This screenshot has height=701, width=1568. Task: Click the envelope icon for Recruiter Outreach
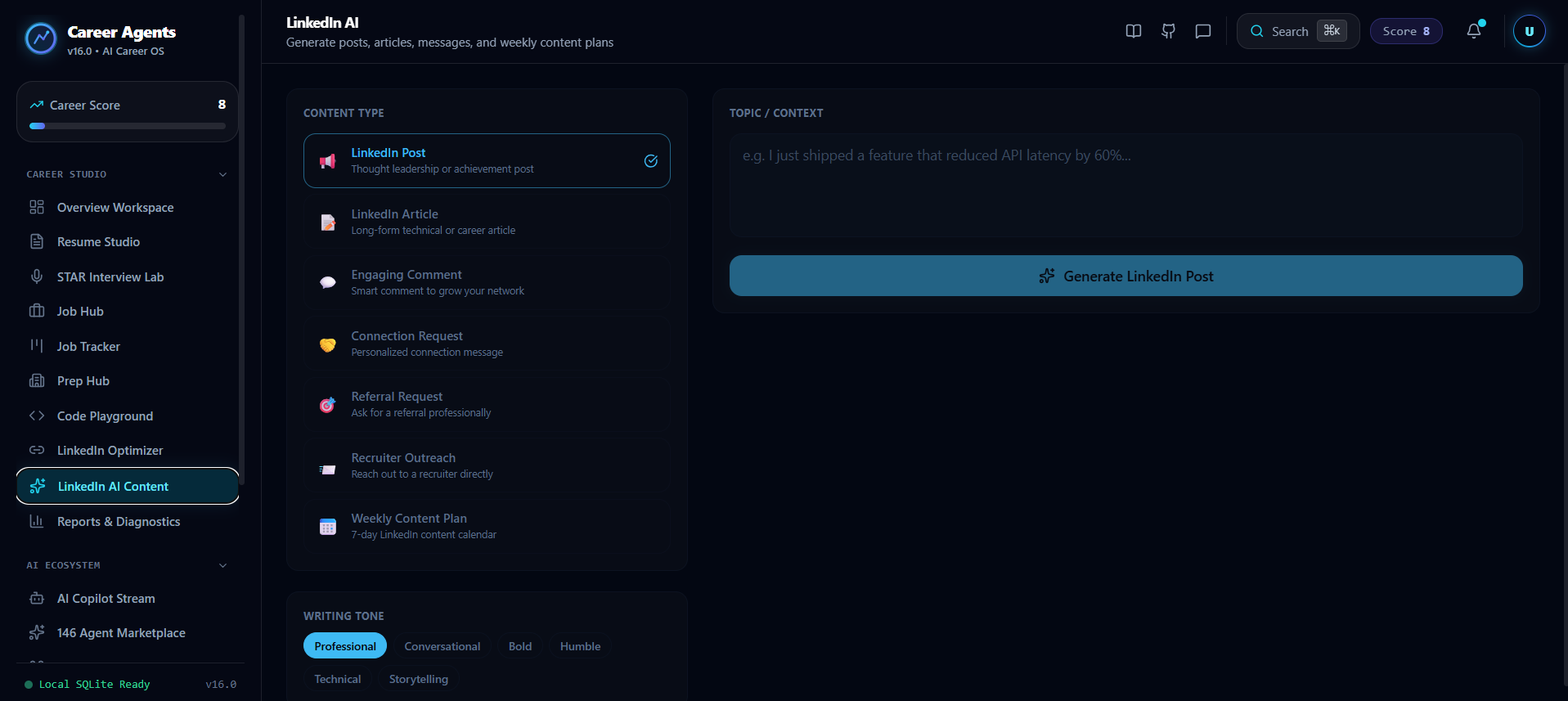click(x=328, y=470)
